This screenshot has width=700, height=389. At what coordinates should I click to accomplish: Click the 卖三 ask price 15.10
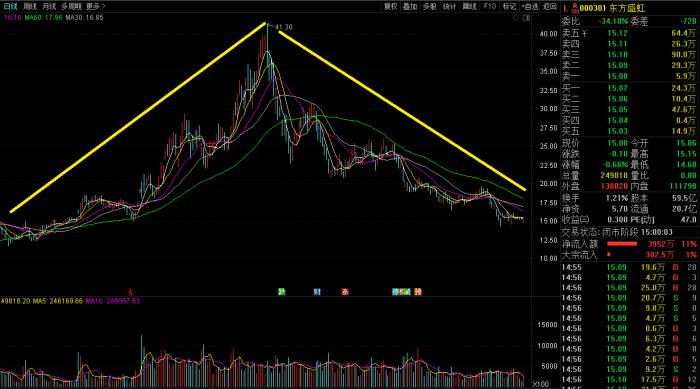tap(617, 54)
